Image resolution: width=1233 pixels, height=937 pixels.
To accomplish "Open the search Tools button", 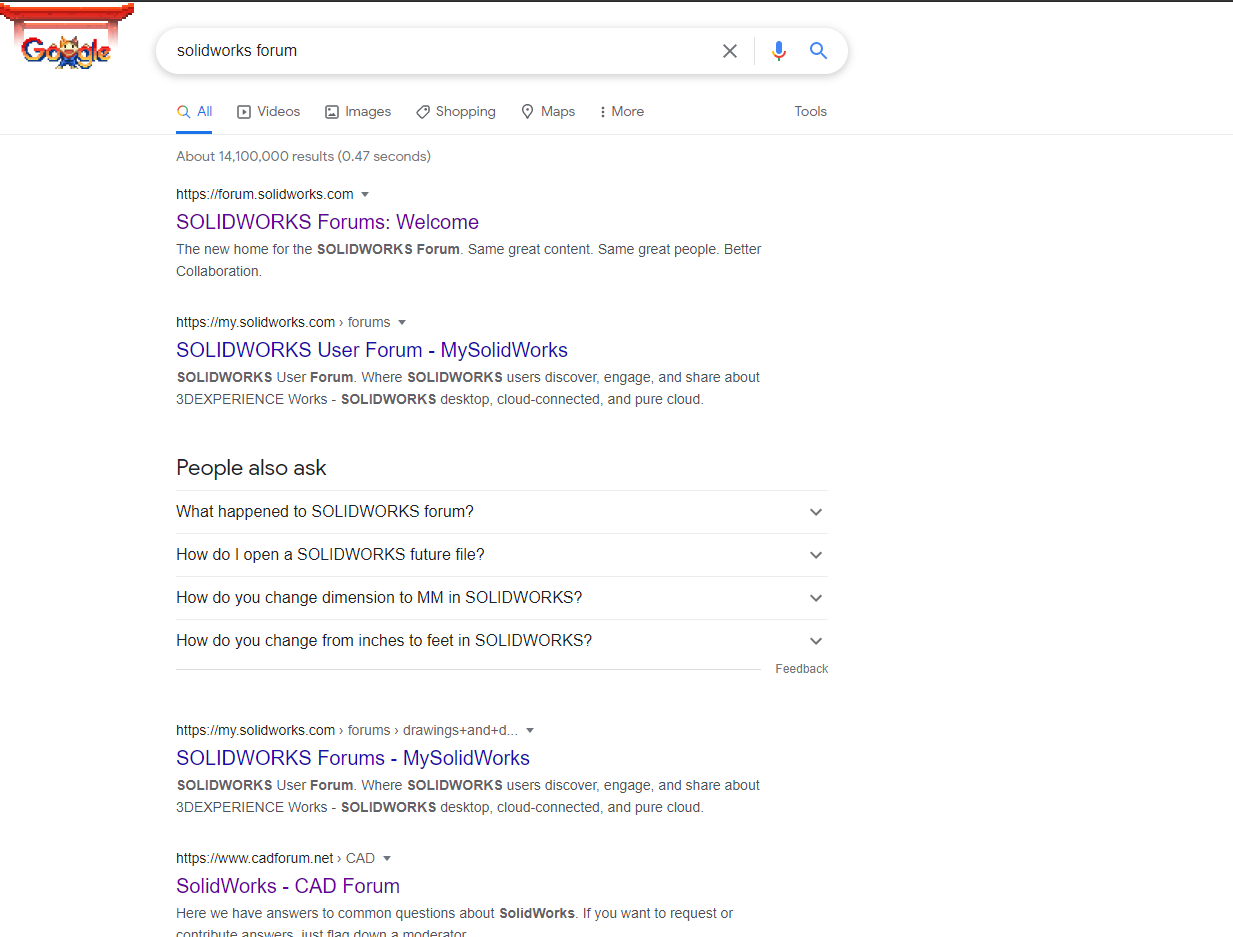I will (x=811, y=112).
